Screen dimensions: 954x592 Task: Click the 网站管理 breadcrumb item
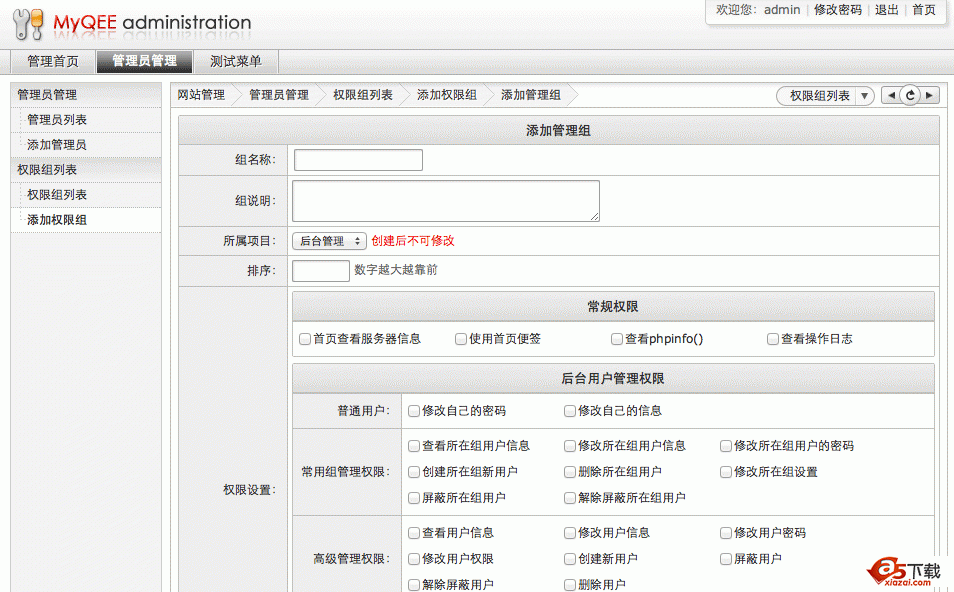[201, 95]
